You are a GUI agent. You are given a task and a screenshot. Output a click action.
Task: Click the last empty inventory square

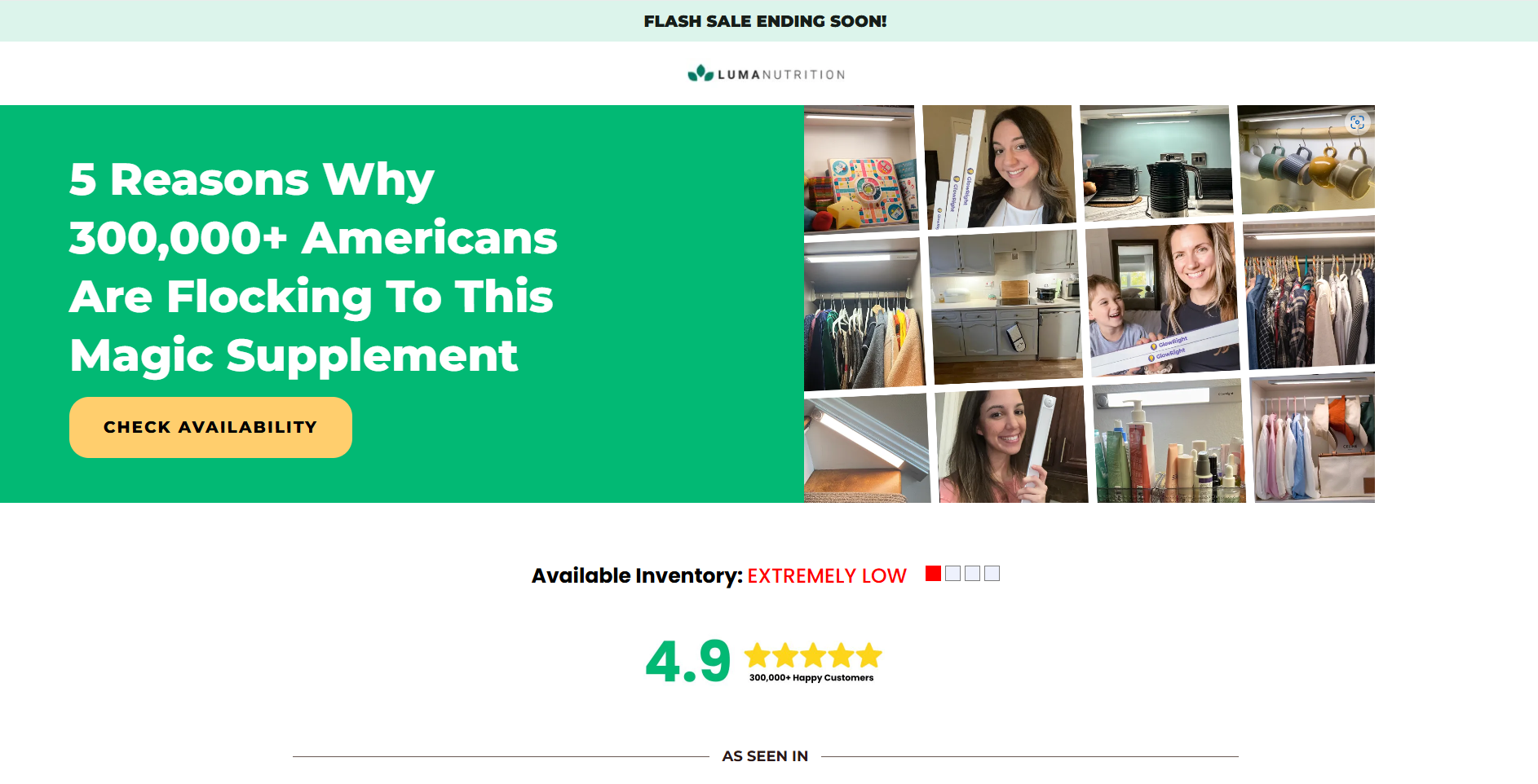[x=992, y=574]
